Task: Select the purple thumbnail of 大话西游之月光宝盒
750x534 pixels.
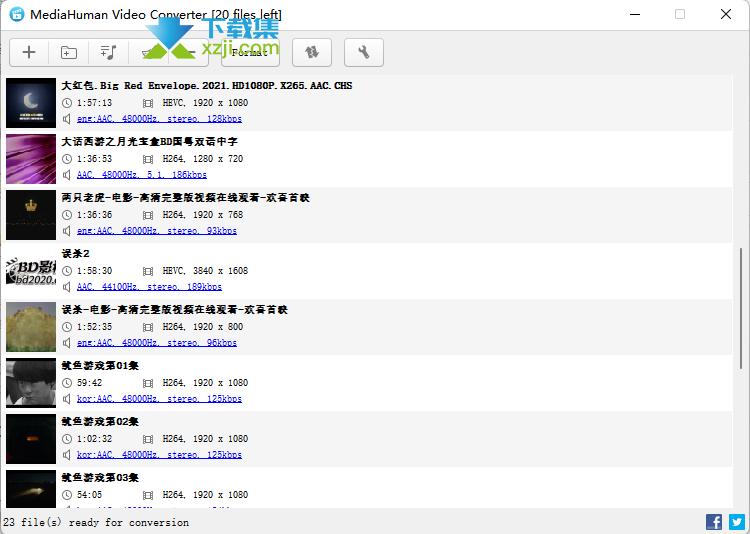Action: (x=31, y=159)
